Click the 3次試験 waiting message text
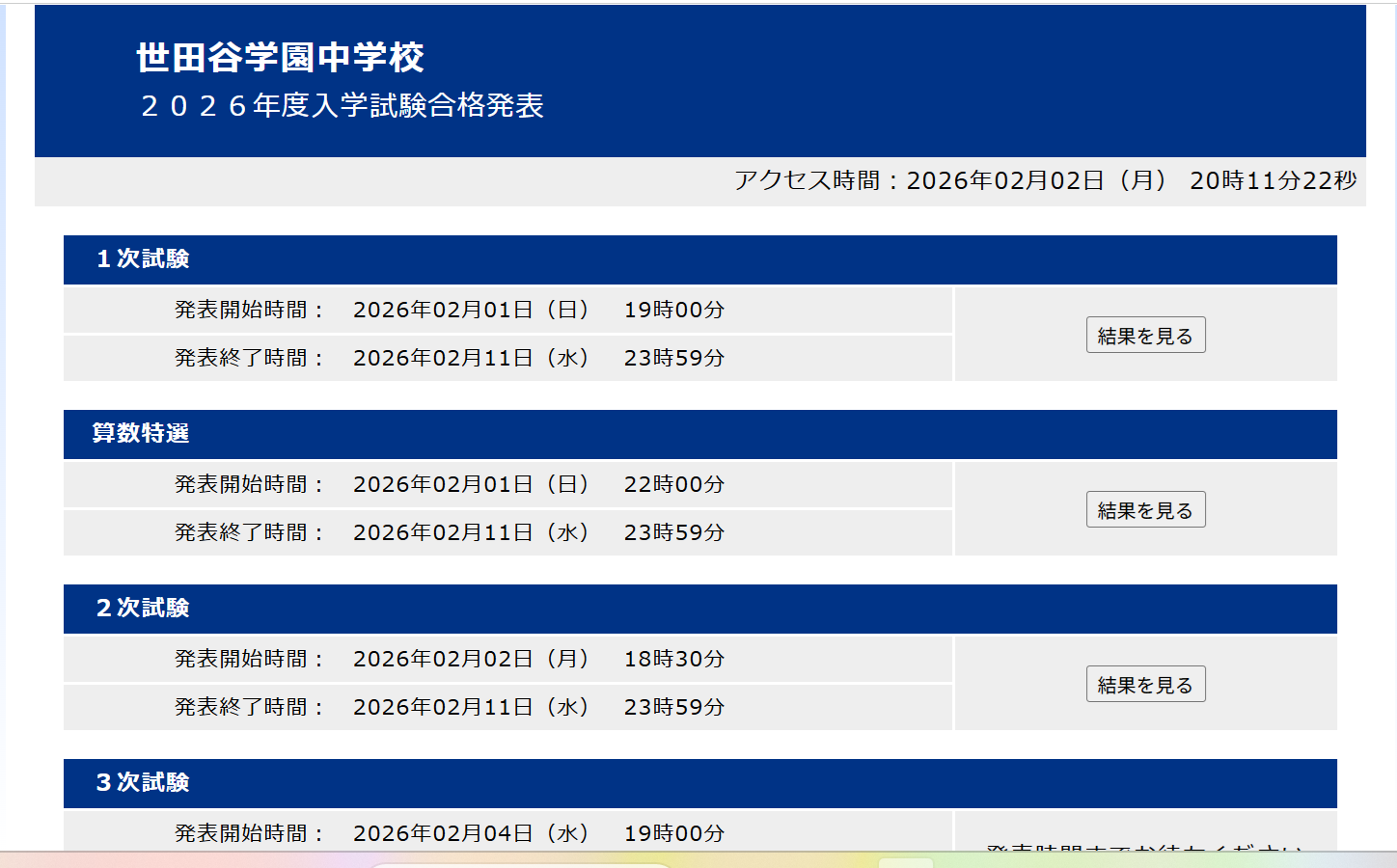Viewport: 1397px width, 868px height. pyautogui.click(x=1145, y=845)
